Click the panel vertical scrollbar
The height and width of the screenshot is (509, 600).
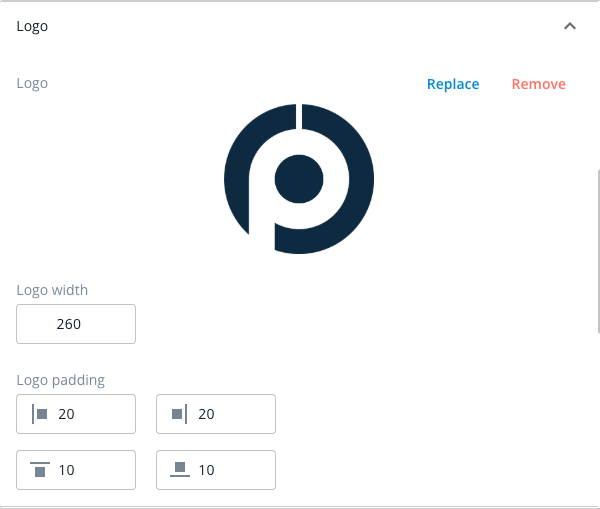pos(598,251)
